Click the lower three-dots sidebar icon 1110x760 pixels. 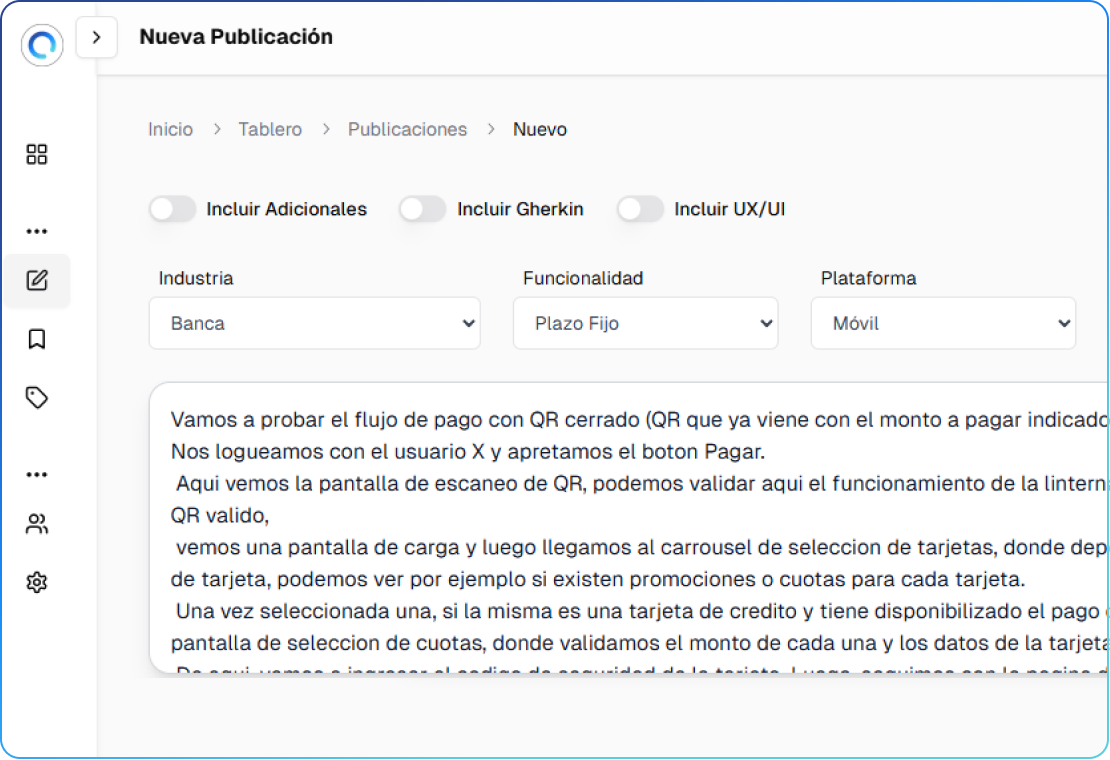click(37, 474)
